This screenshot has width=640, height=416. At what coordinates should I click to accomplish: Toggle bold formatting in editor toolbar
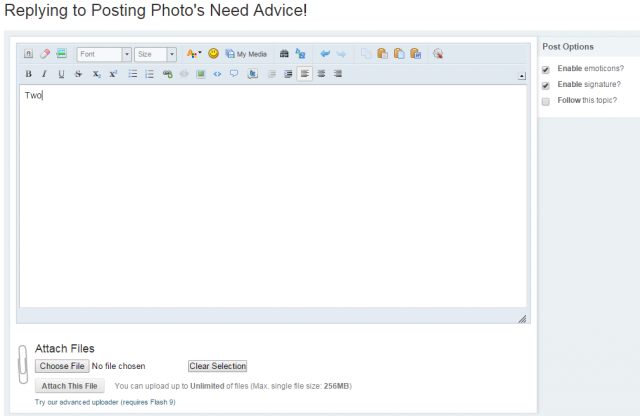tap(28, 74)
